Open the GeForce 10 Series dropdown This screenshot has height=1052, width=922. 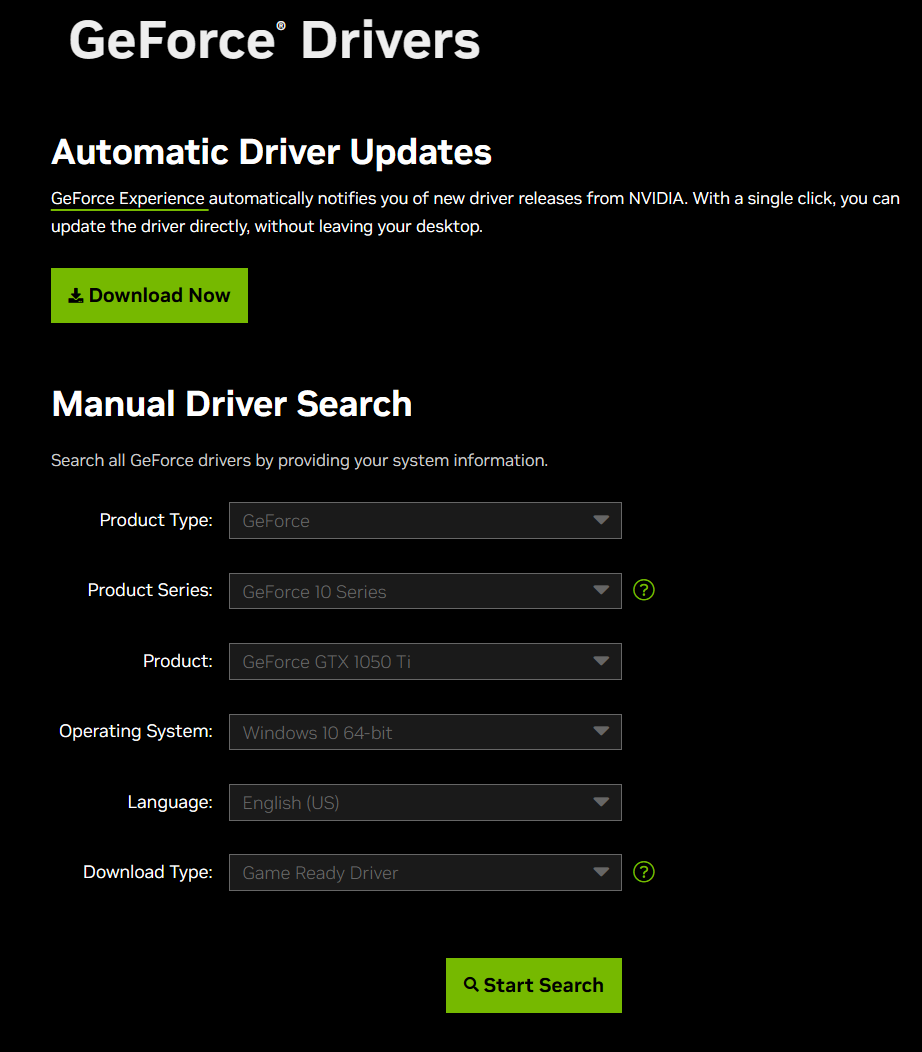tap(424, 591)
